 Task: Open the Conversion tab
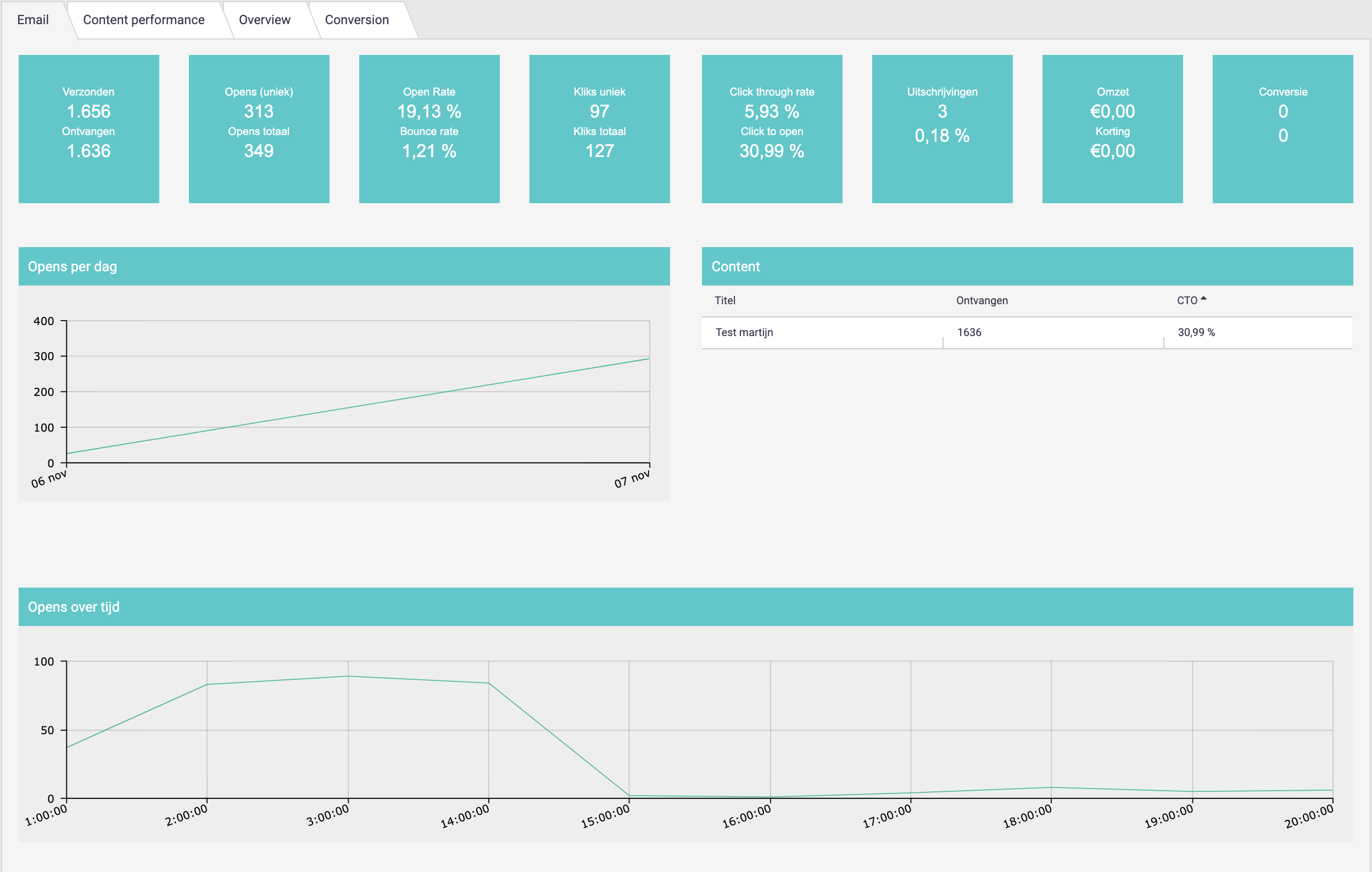point(356,20)
